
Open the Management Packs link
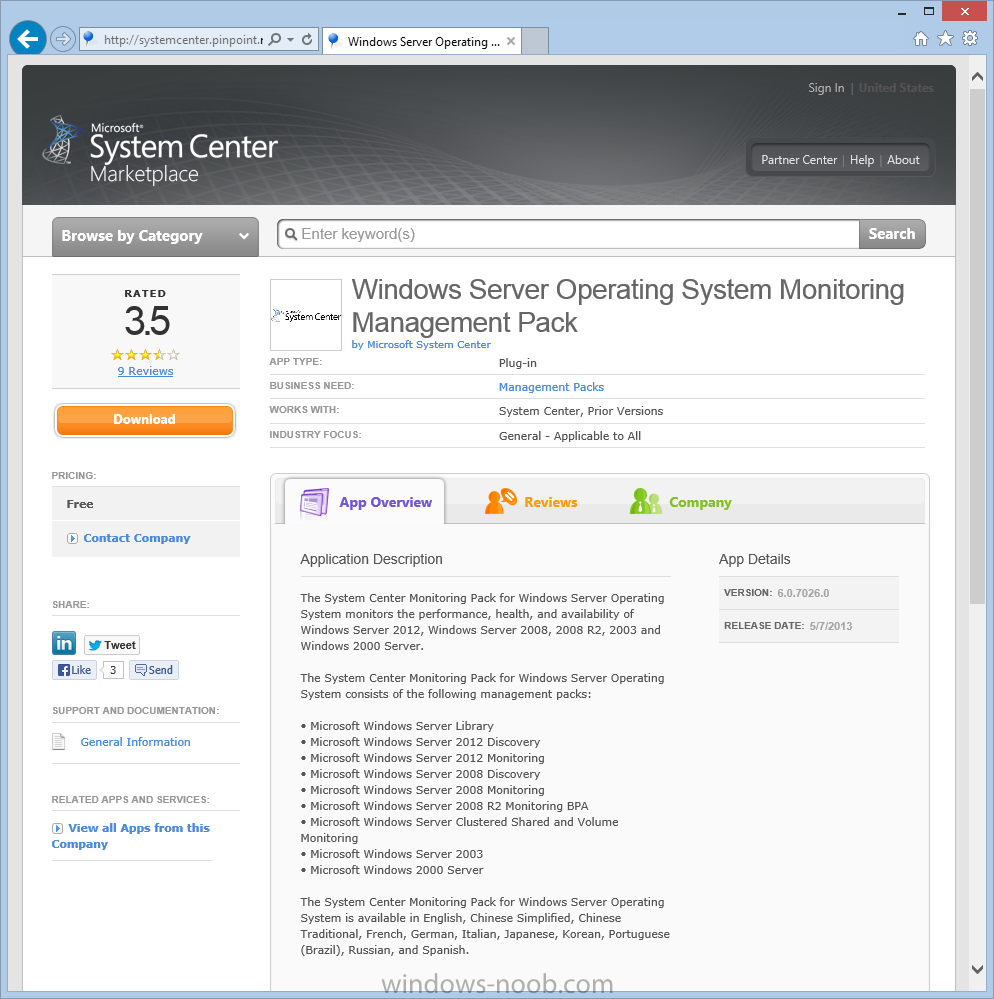click(x=551, y=387)
